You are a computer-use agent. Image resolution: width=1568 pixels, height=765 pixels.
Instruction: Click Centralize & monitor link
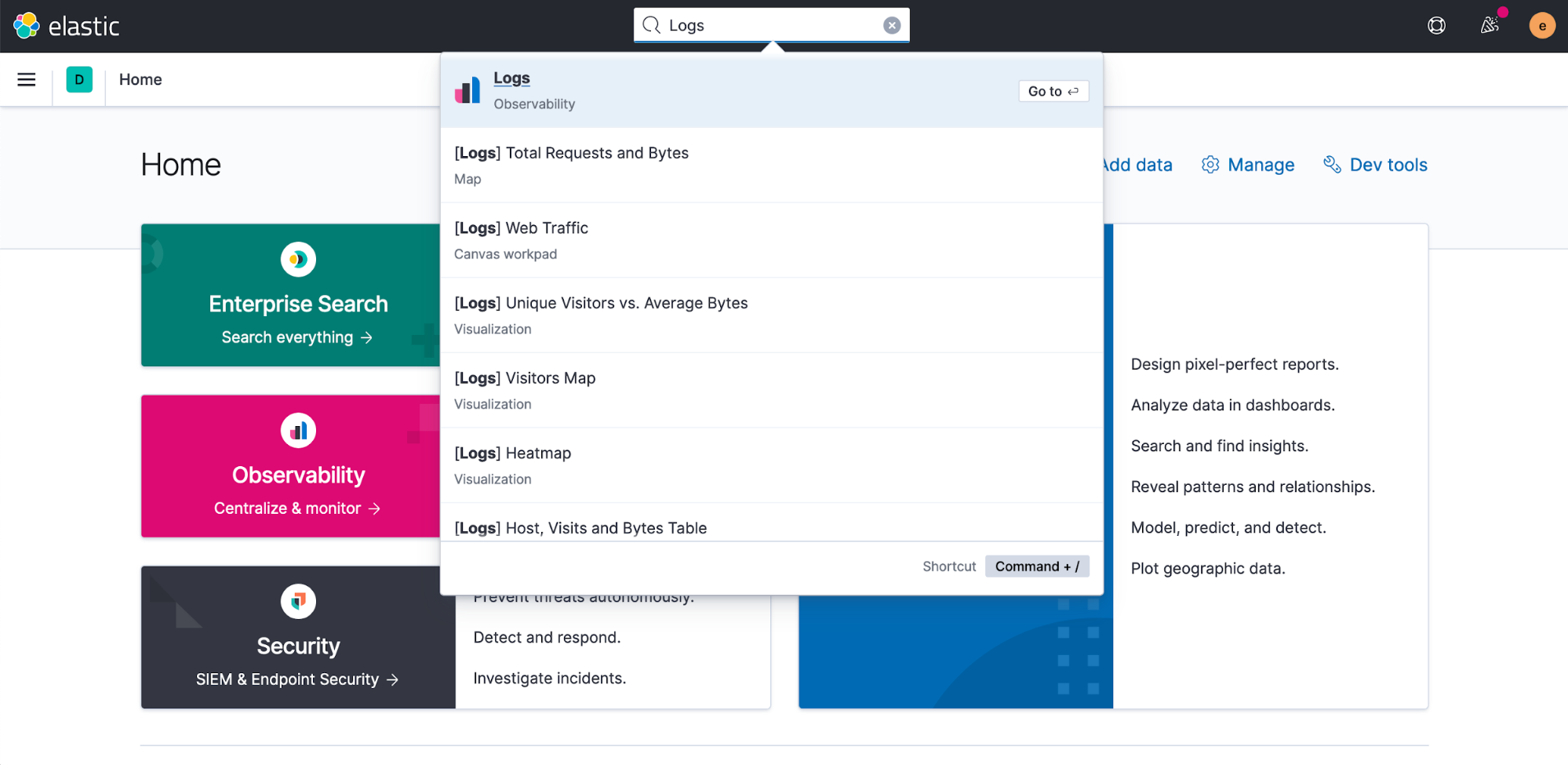pos(297,508)
